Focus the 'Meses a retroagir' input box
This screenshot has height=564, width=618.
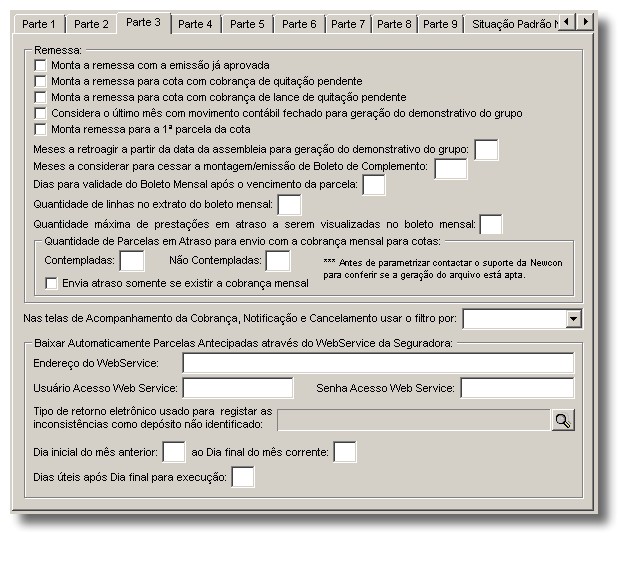(x=486, y=150)
